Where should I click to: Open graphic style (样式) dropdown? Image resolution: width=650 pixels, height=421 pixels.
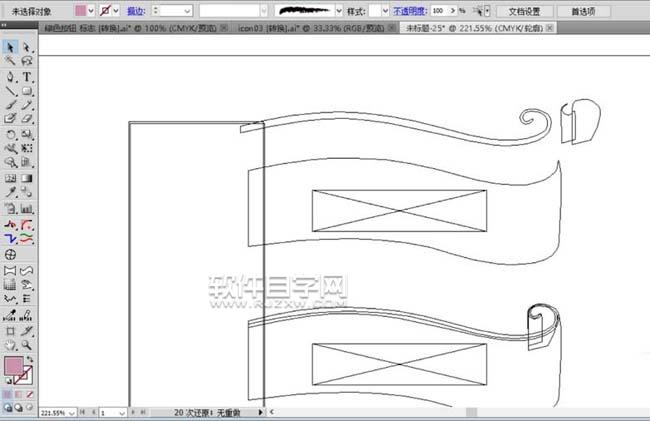pyautogui.click(x=385, y=11)
